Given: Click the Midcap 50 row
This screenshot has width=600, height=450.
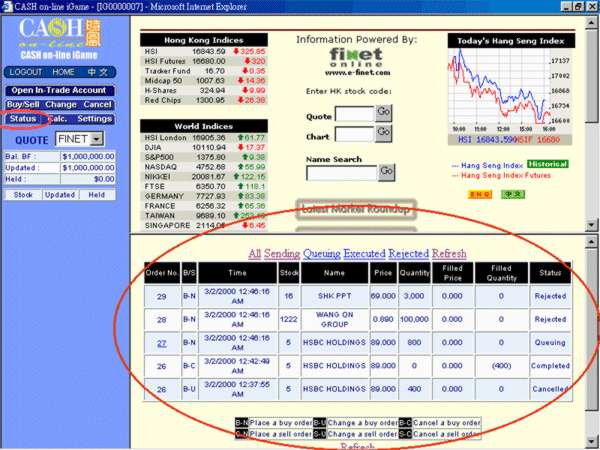Looking at the screenshot, I should point(205,81).
